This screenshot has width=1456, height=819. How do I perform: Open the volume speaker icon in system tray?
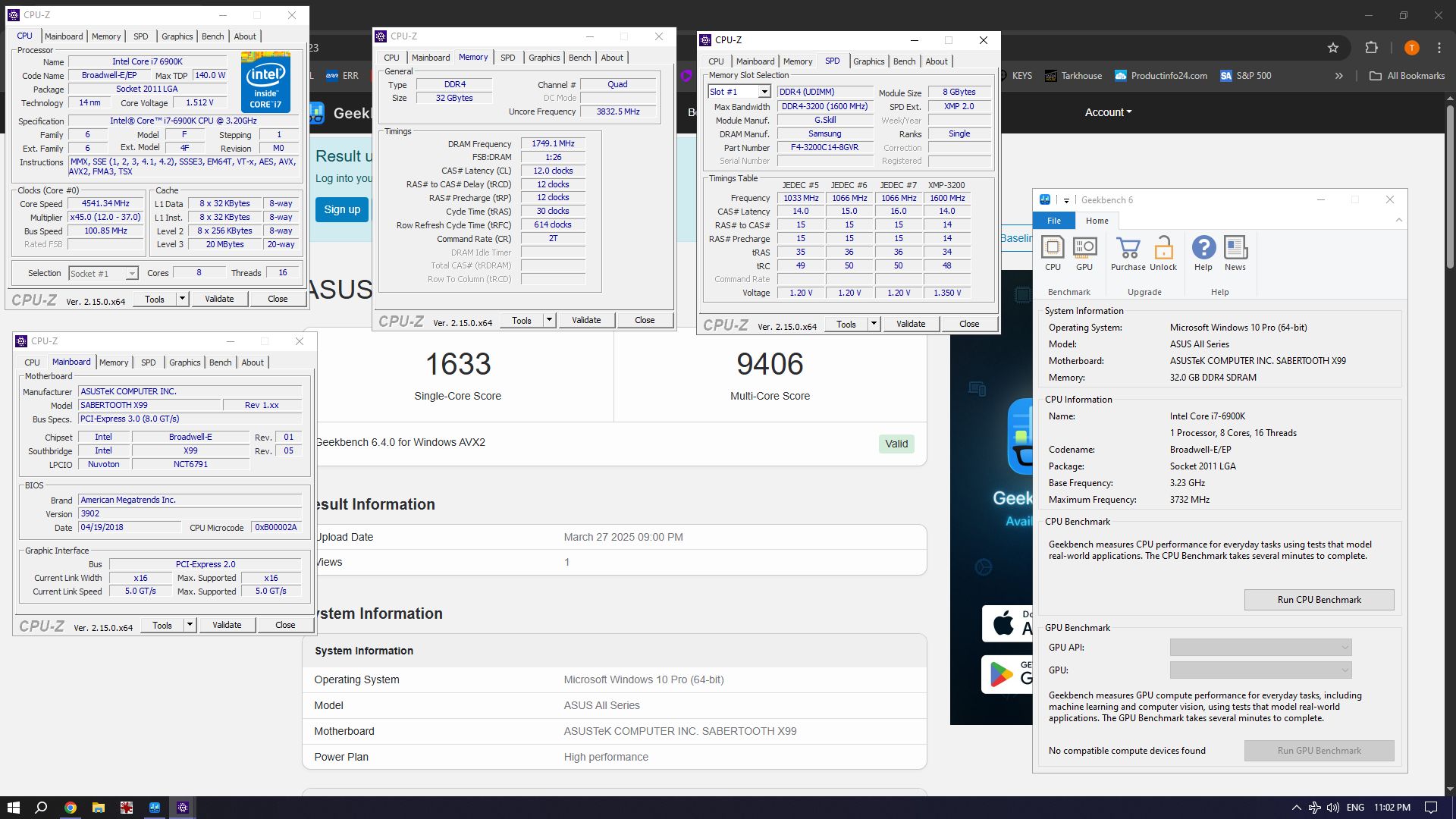tap(1332, 808)
